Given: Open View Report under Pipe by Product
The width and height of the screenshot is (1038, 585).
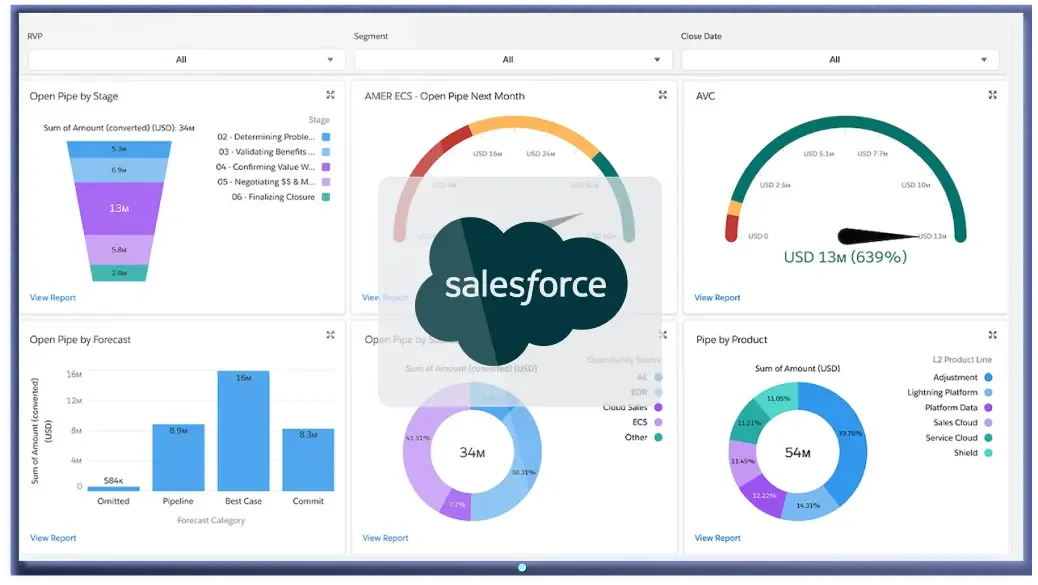Looking at the screenshot, I should point(717,538).
